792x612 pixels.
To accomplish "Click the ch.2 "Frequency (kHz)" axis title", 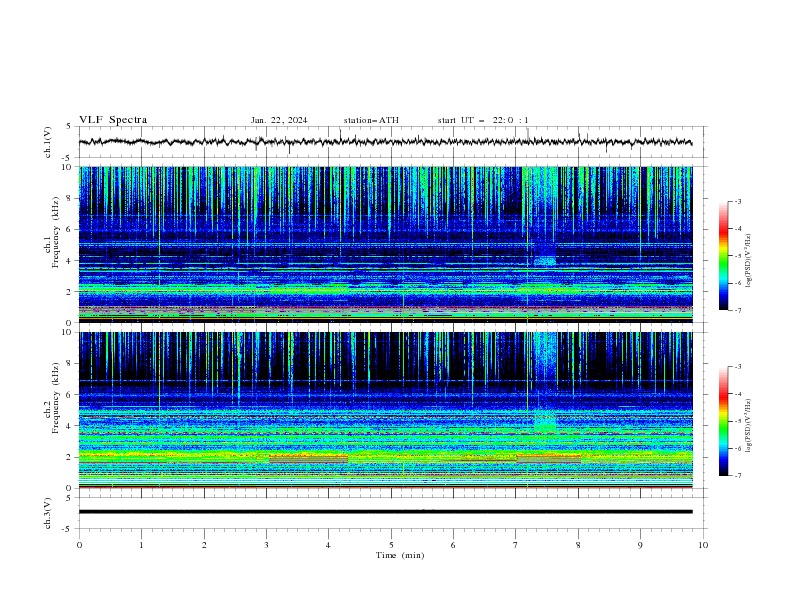I will [56, 397].
